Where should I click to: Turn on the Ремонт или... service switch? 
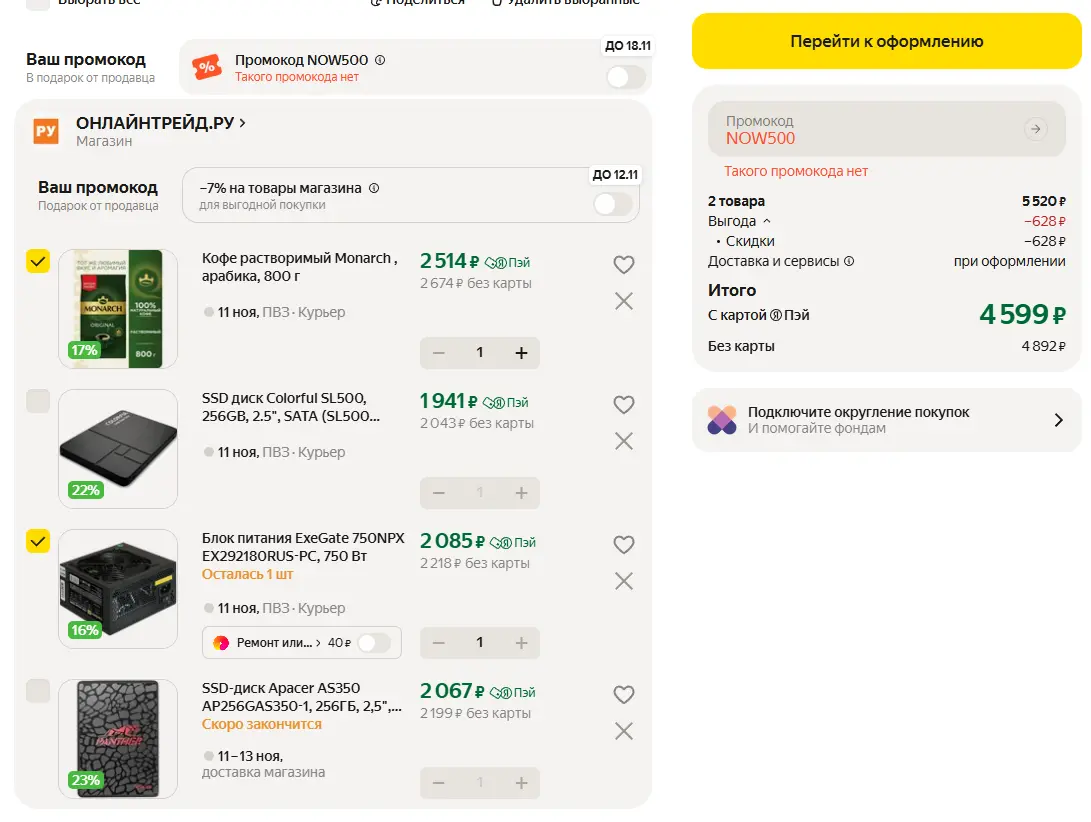(x=374, y=642)
